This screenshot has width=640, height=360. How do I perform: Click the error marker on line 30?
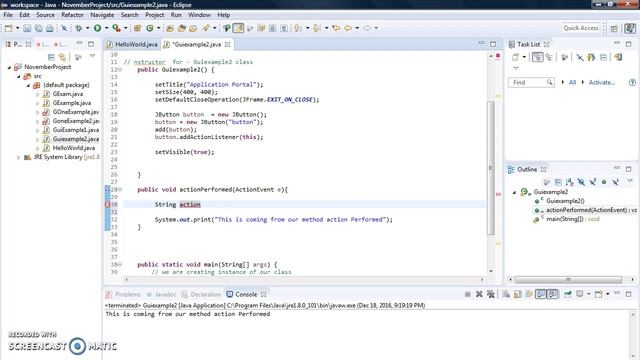(x=107, y=204)
